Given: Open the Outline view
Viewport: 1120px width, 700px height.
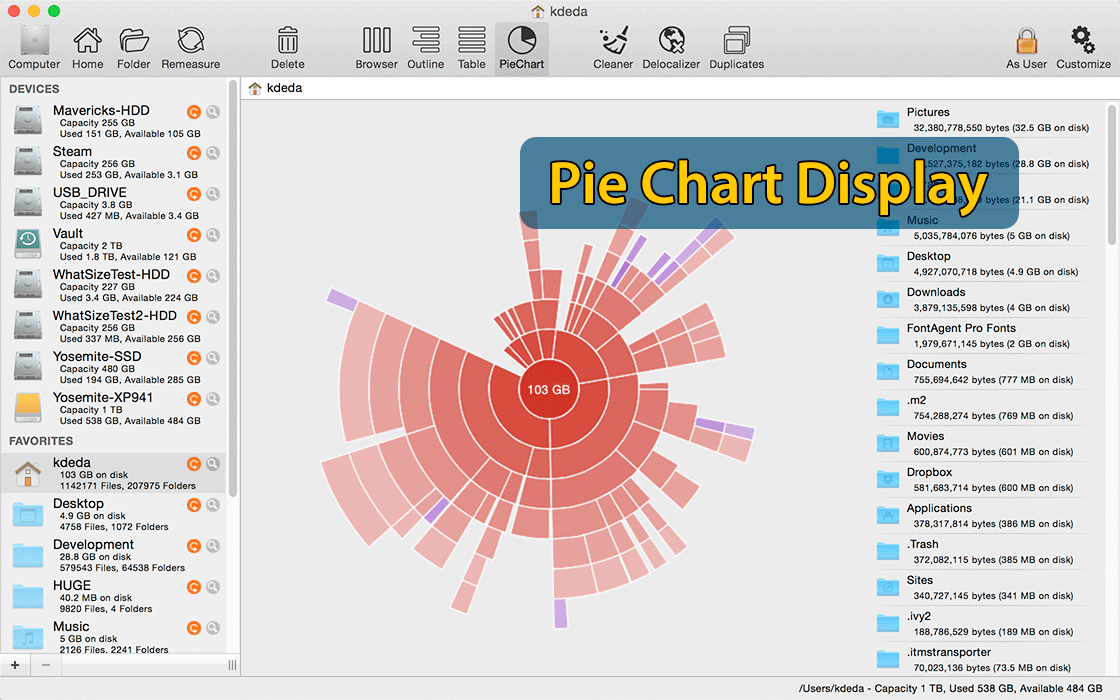Looking at the screenshot, I should pos(425,47).
